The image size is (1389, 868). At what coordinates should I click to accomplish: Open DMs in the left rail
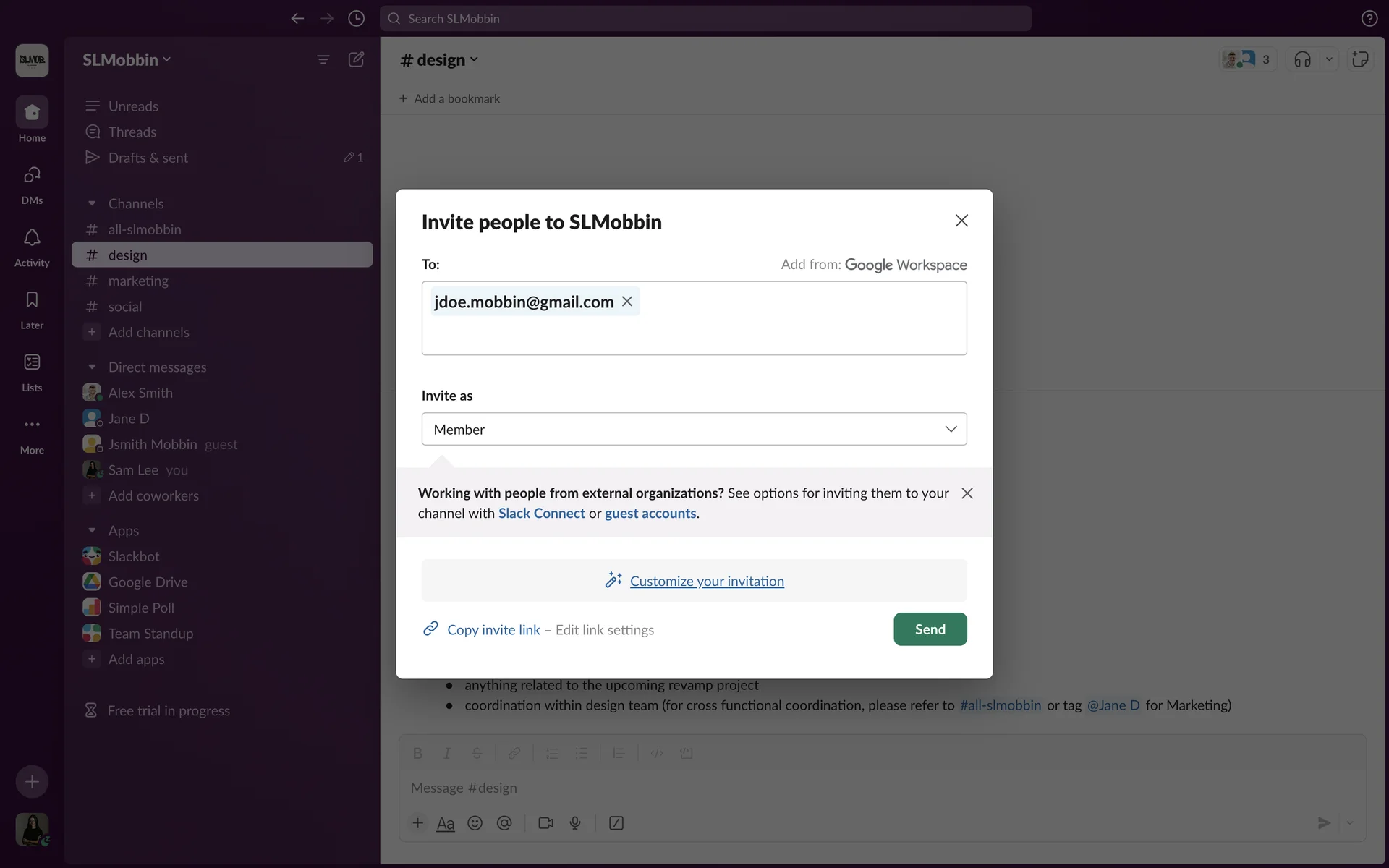(x=32, y=184)
